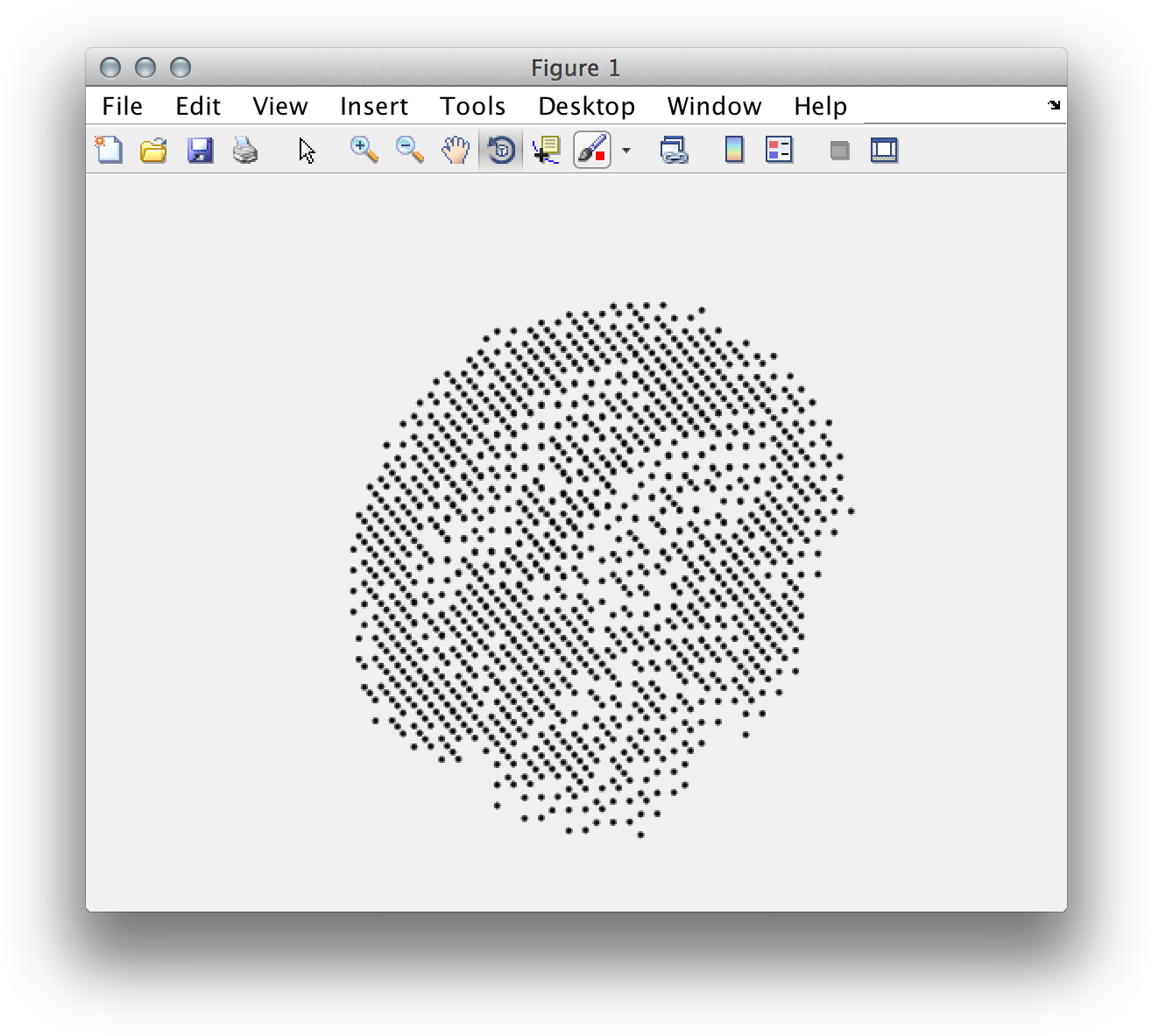
Task: Click the dock figure arrow in menu bar
Action: tap(1053, 105)
